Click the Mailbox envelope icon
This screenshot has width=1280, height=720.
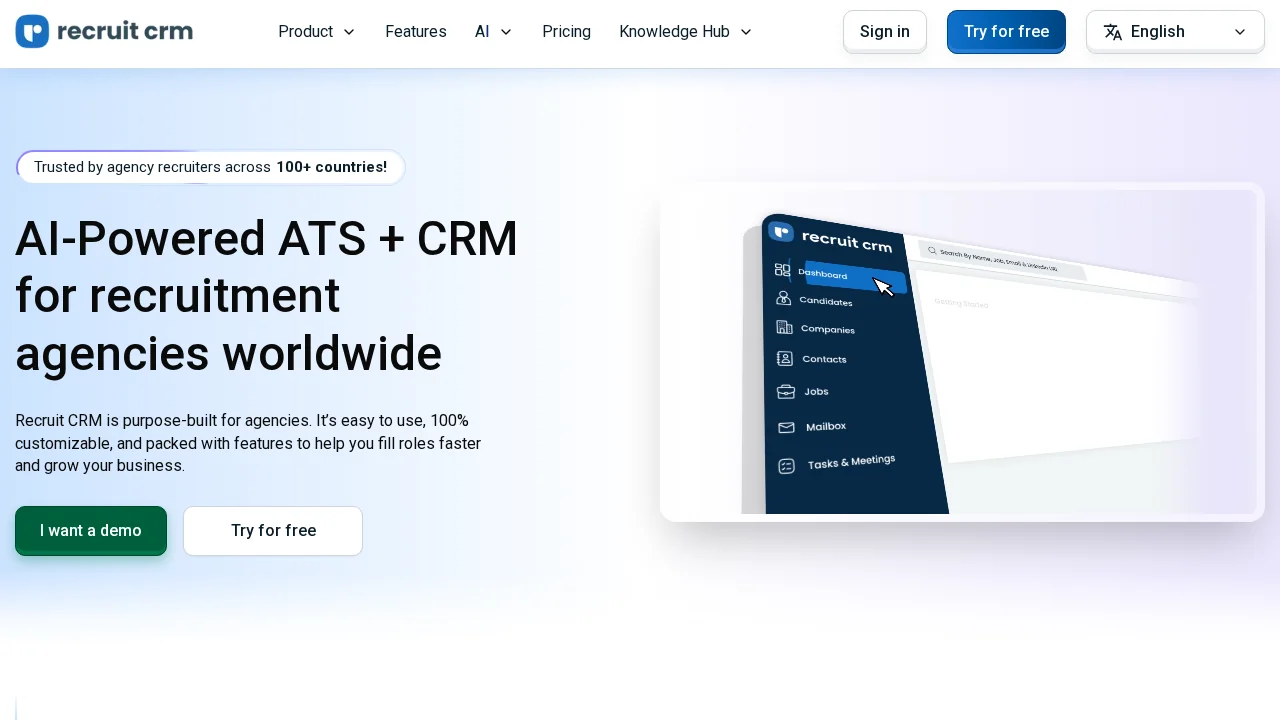[x=786, y=427]
